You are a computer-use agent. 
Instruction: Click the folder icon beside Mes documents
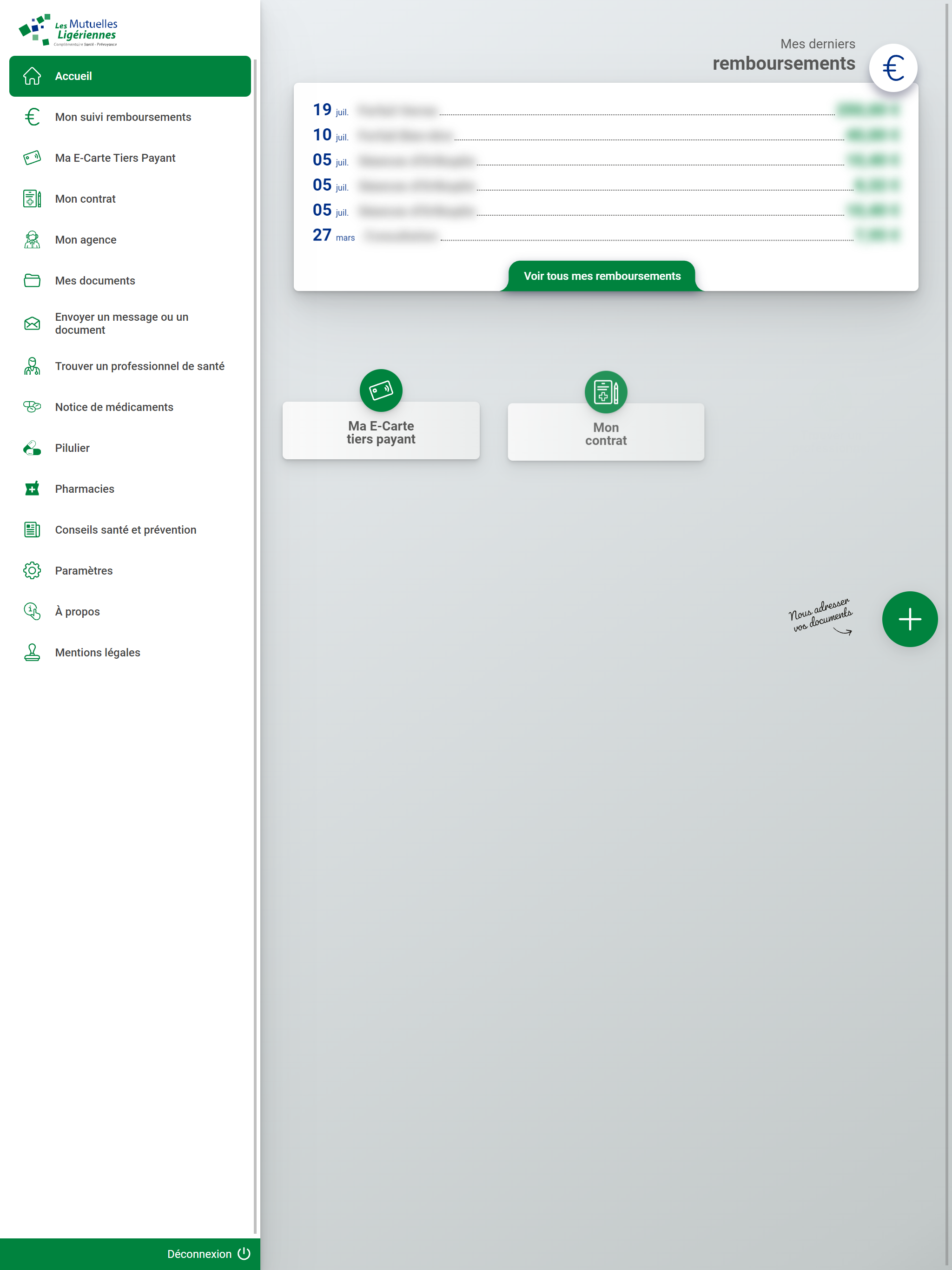click(x=32, y=280)
